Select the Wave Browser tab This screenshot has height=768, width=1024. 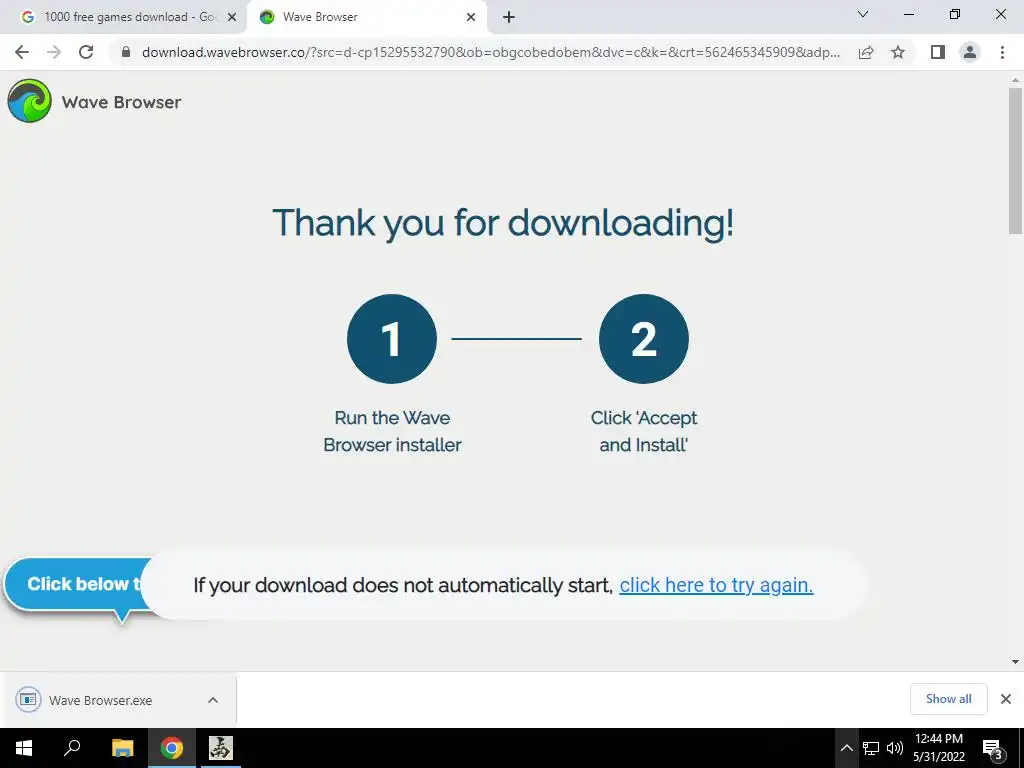366,17
